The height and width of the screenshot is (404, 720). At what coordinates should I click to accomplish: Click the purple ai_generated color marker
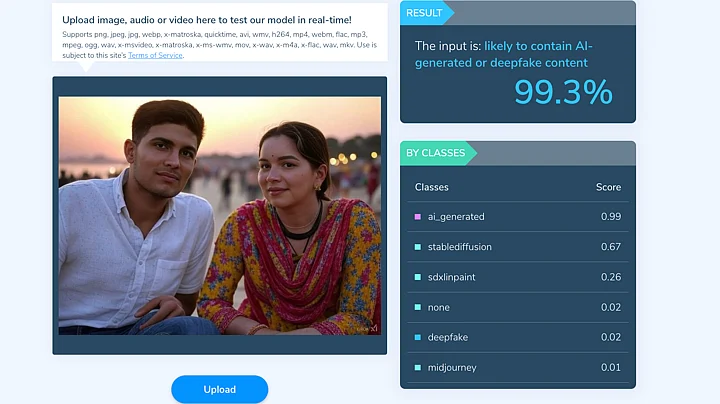417,217
